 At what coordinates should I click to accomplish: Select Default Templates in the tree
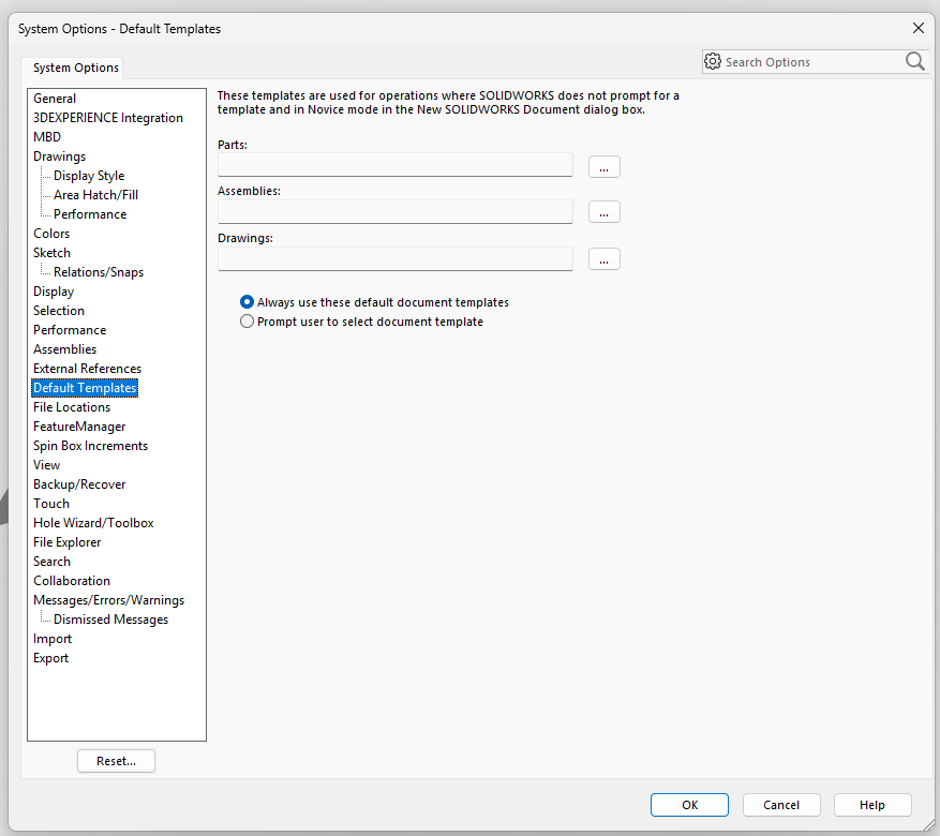click(85, 388)
